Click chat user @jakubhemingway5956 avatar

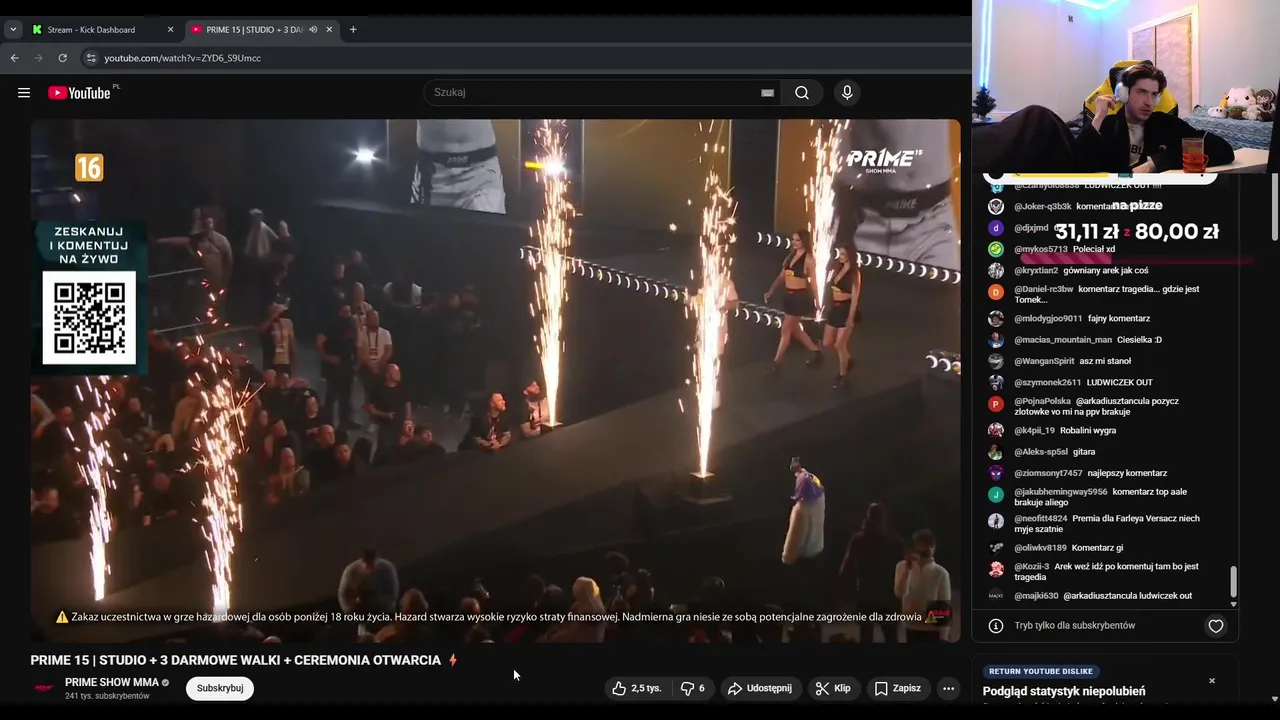point(996,495)
